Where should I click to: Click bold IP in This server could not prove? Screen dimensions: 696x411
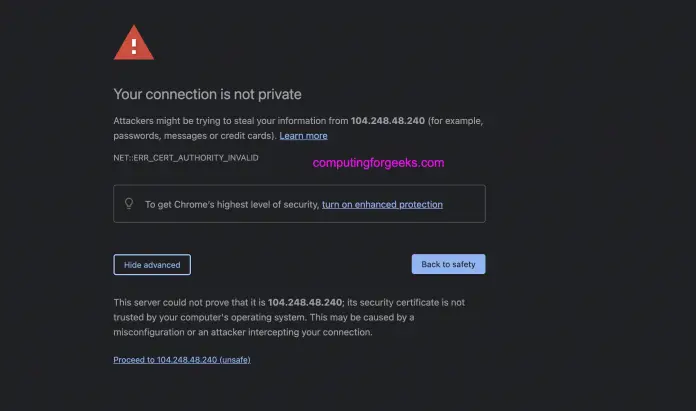click(305, 302)
